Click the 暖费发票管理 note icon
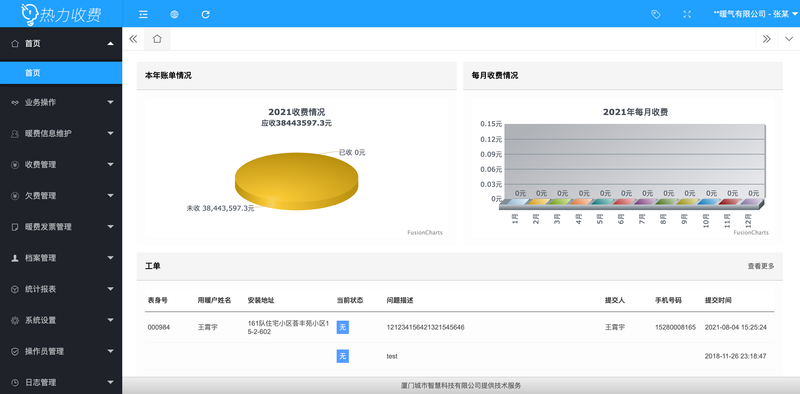 tap(15, 227)
